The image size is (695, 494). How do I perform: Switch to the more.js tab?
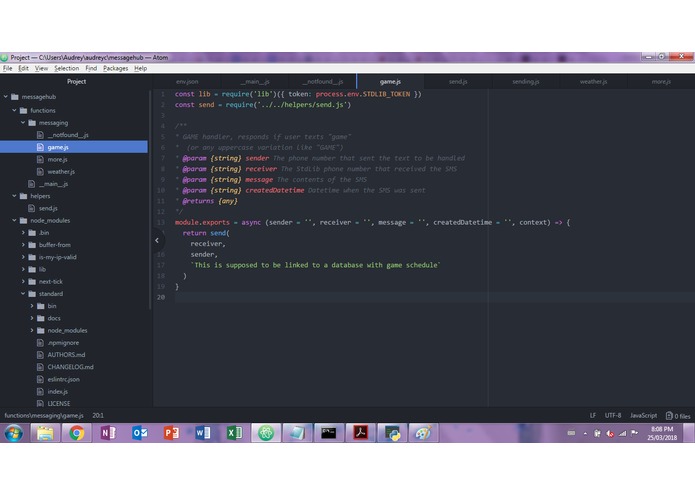[x=661, y=82]
